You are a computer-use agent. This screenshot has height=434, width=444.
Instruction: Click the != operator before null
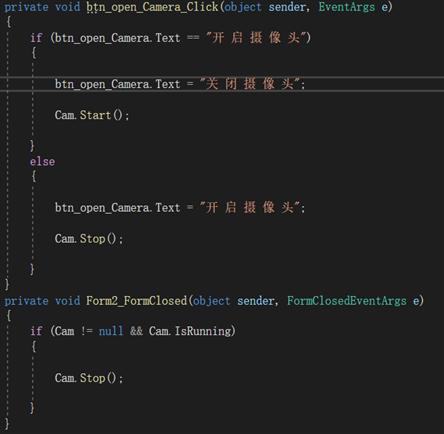click(x=87, y=331)
